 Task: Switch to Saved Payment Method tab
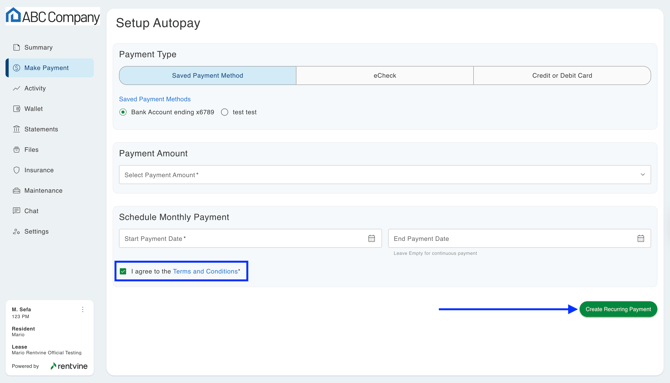[208, 76]
